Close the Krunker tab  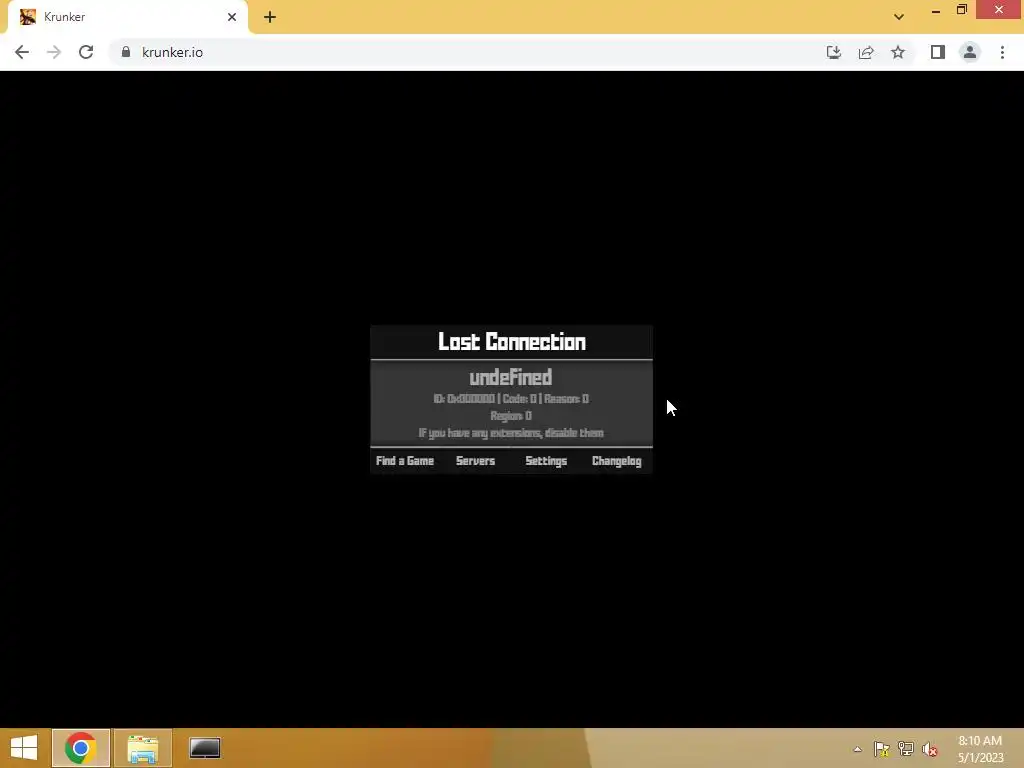click(232, 17)
